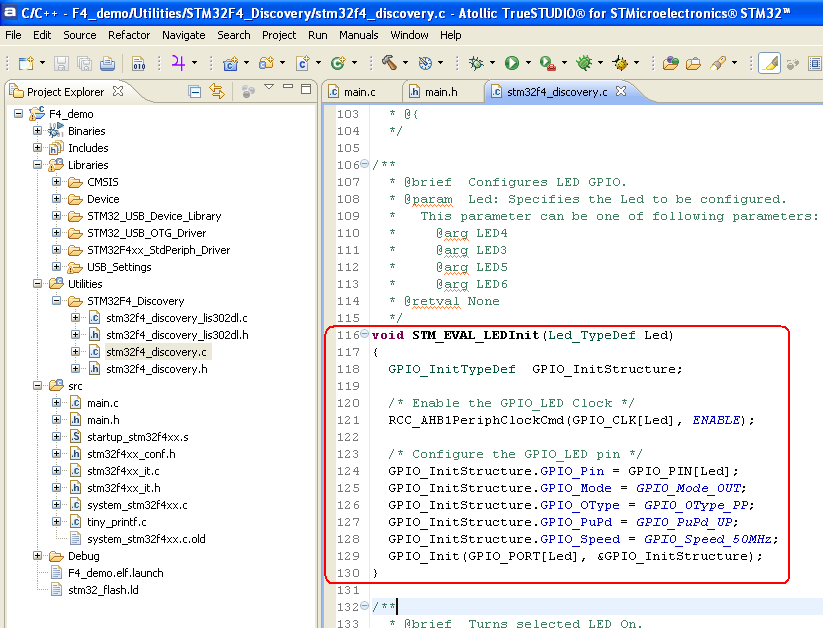Click the New wizard toolbar icon

26,64
